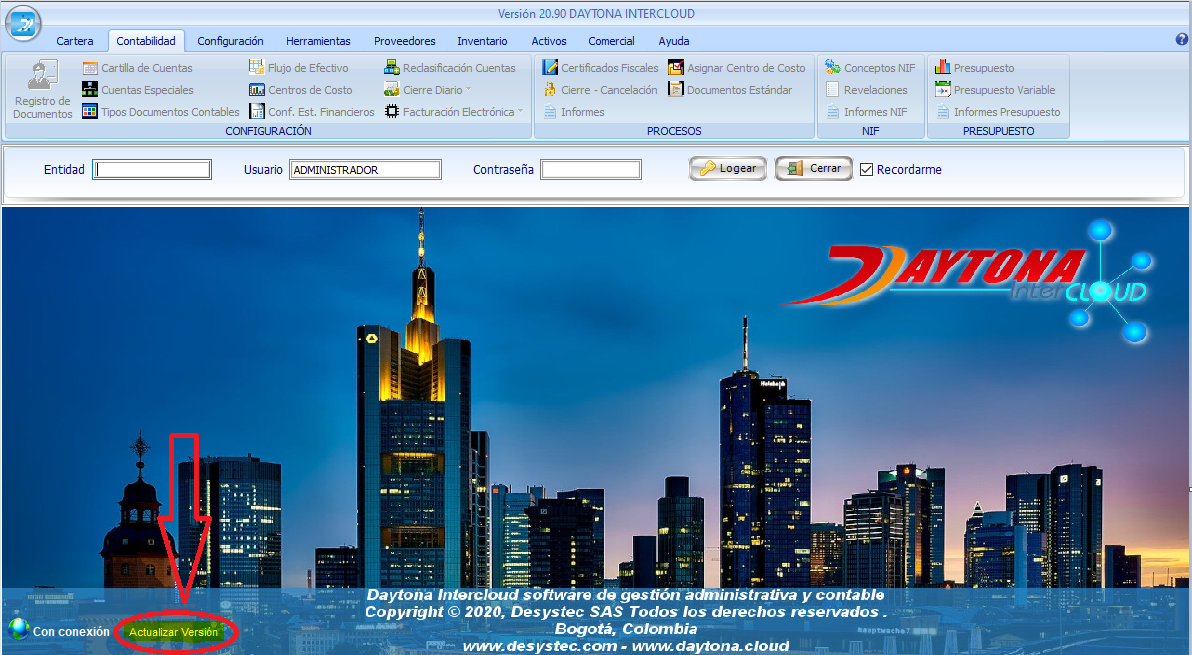Switch to the Proveedores tab
Screen dimensions: 1192x655
[404, 41]
